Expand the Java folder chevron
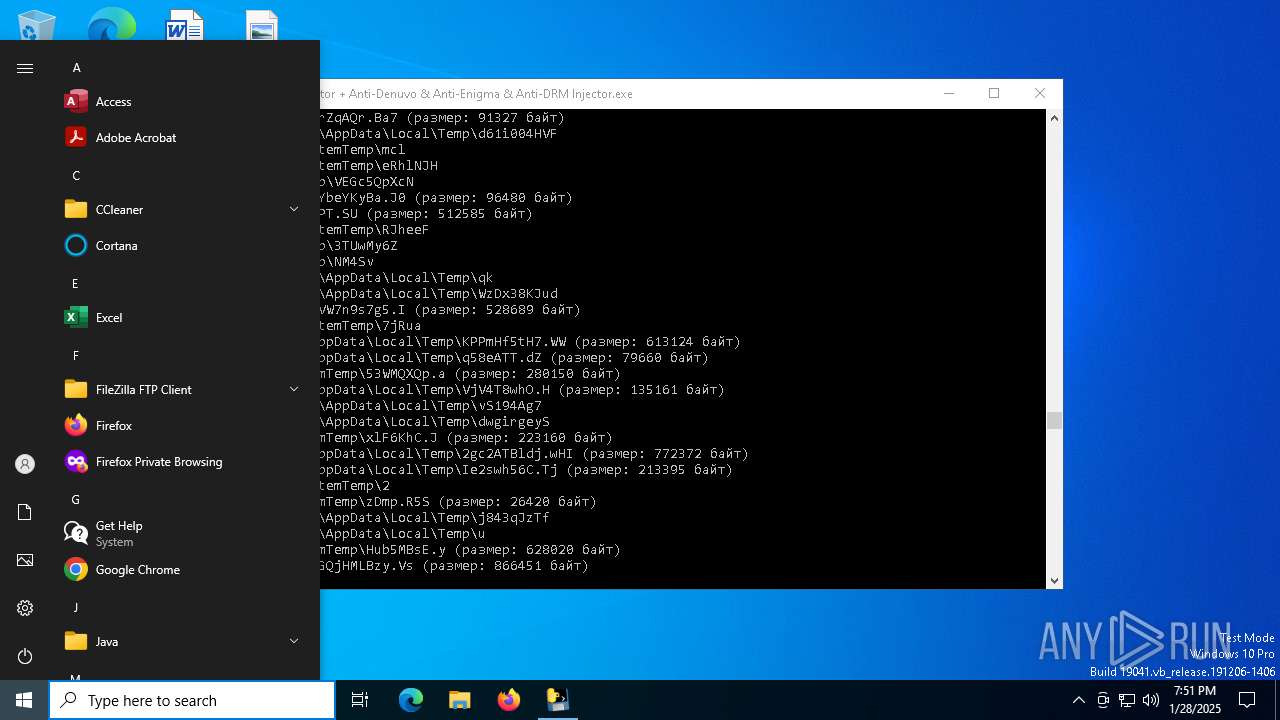The width and height of the screenshot is (1280, 720). (294, 641)
